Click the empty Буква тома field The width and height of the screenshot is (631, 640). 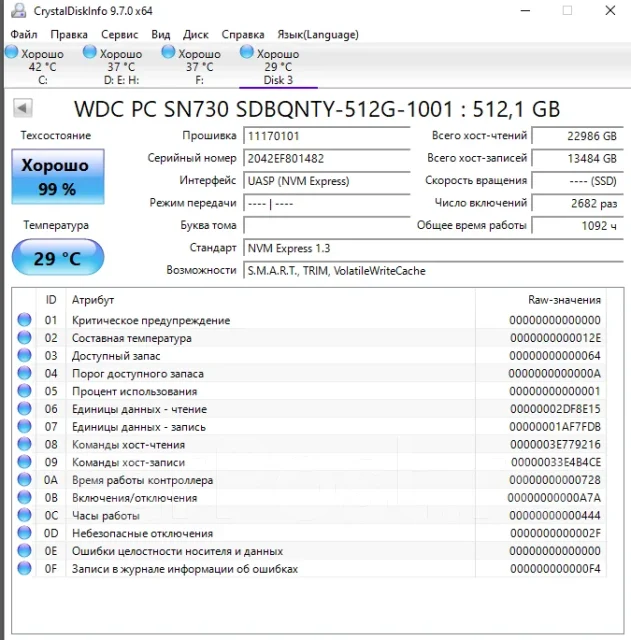coord(327,226)
